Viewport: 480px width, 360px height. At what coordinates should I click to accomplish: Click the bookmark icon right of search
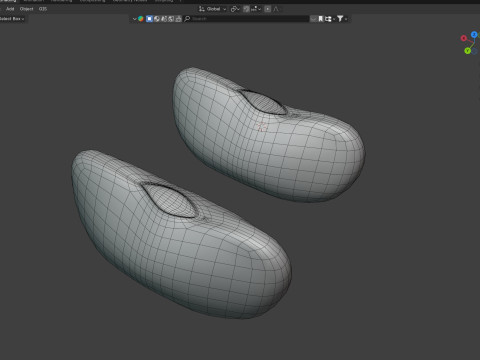point(321,19)
